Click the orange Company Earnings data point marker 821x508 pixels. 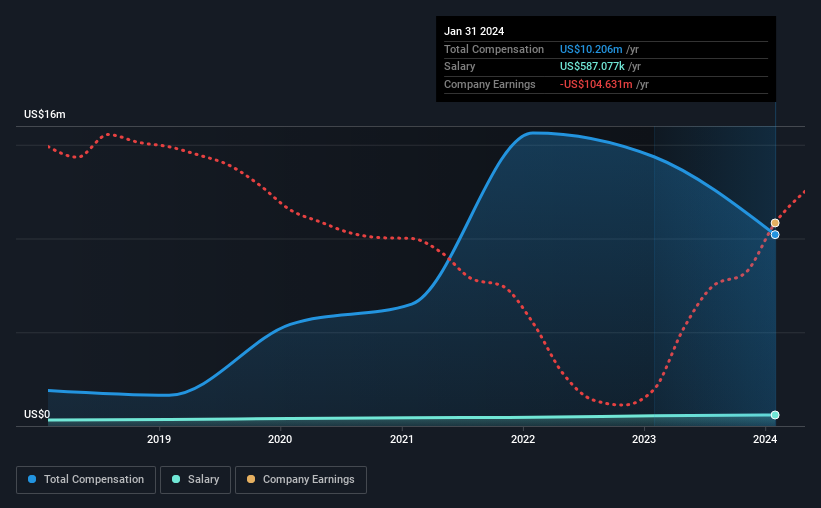pyautogui.click(x=775, y=223)
